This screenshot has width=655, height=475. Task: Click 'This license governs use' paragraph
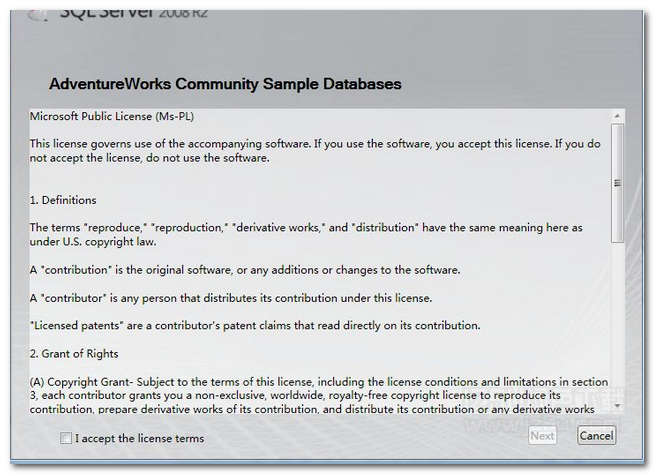tap(315, 151)
